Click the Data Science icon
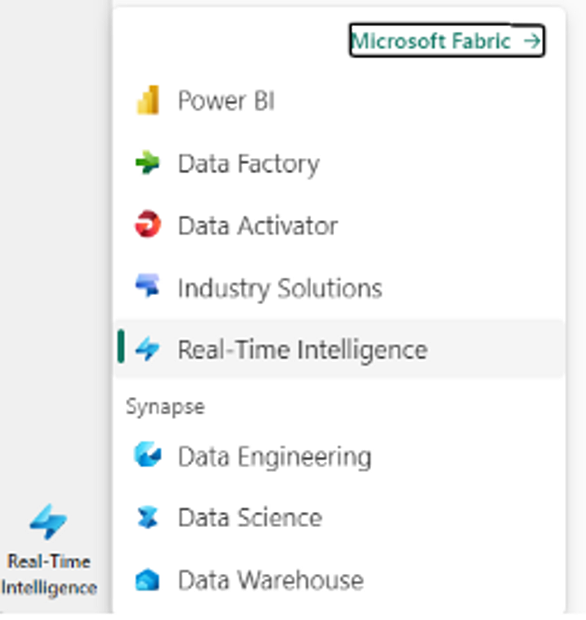This screenshot has height=620, width=586. [x=147, y=517]
